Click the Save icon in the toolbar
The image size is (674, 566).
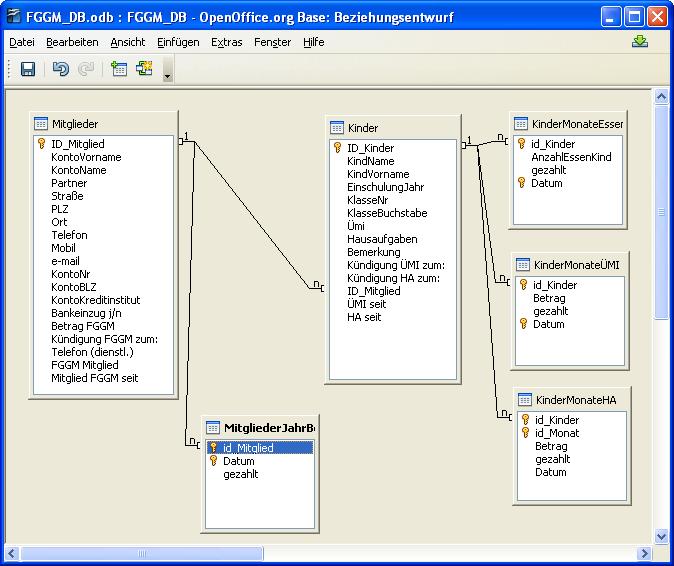coord(28,69)
